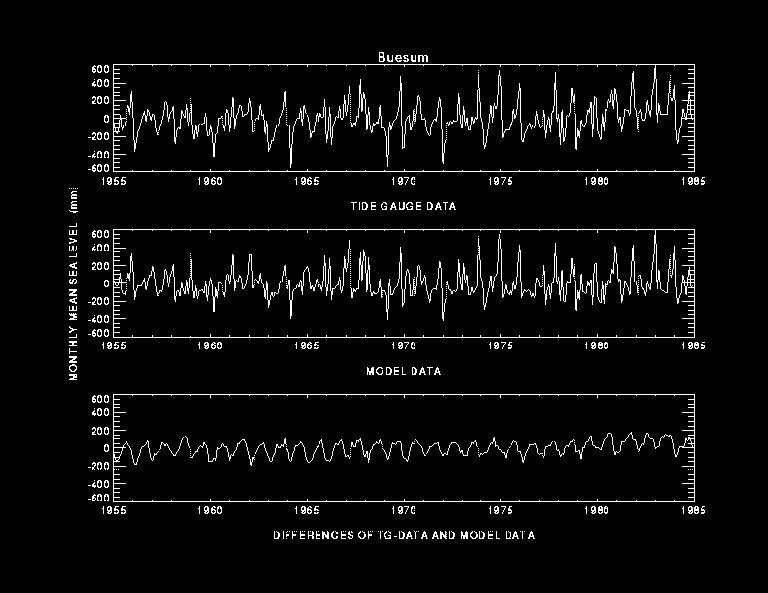
Task: Click the 1985 tick label under bottom plot
Action: pyautogui.click(x=692, y=511)
